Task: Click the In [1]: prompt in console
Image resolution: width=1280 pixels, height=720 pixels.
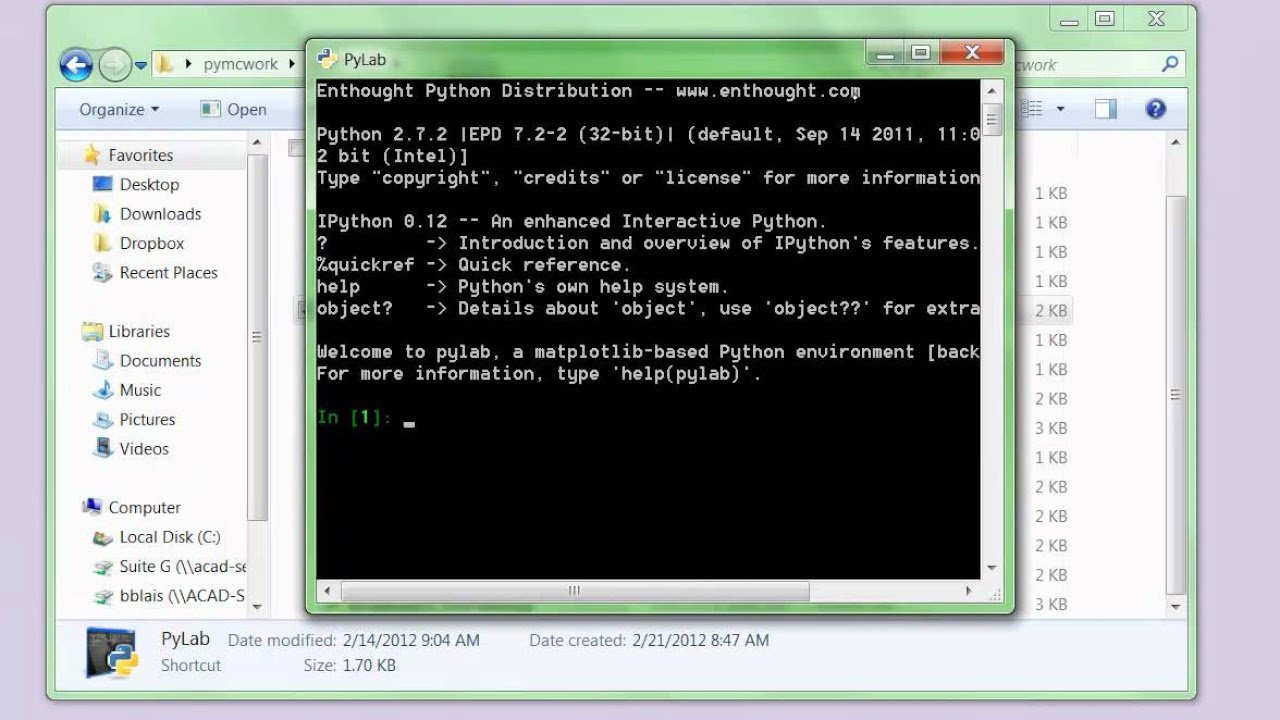Action: click(x=355, y=418)
